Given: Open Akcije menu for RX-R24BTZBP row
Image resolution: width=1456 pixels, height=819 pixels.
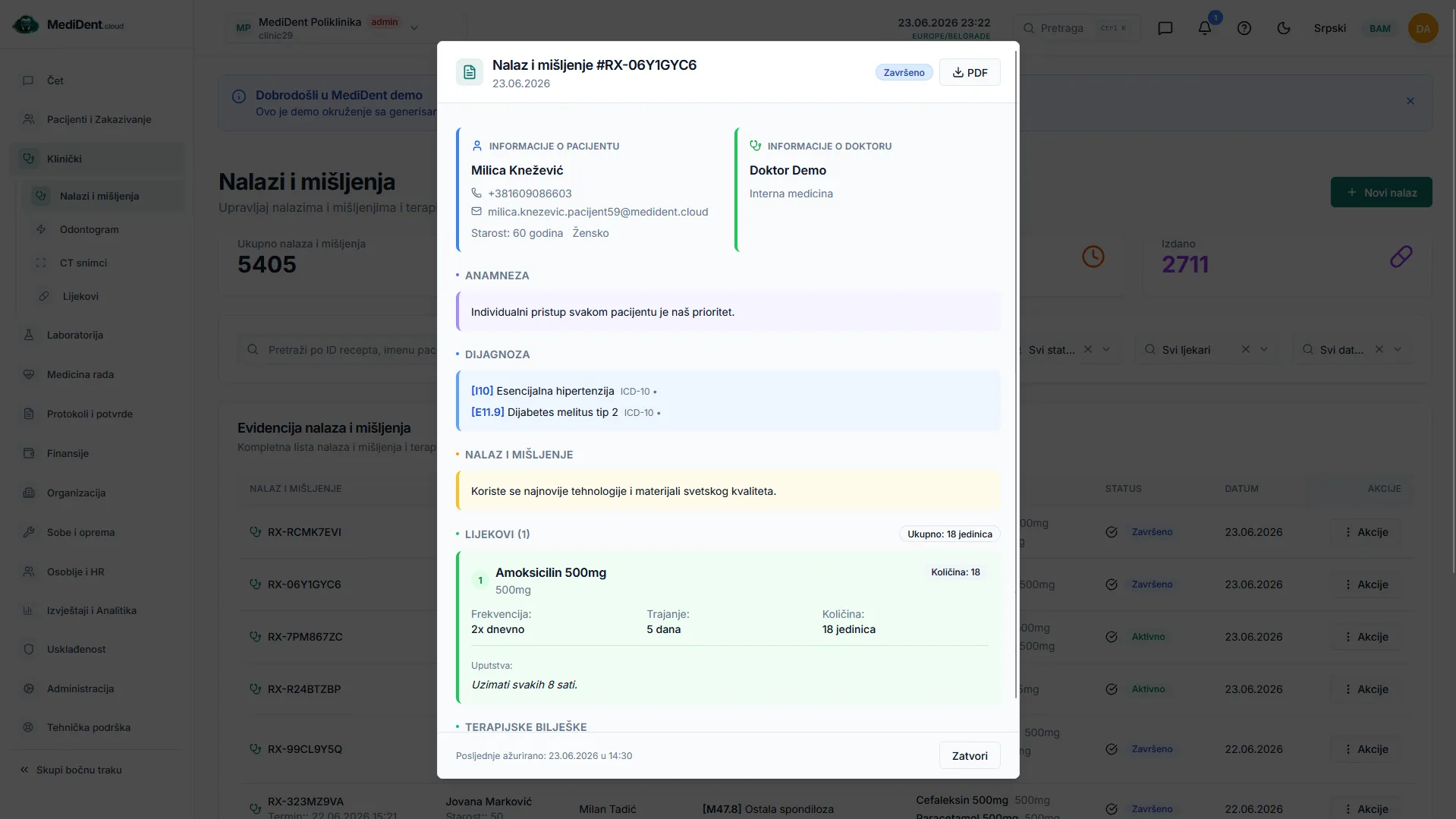Looking at the screenshot, I should coord(1366,689).
